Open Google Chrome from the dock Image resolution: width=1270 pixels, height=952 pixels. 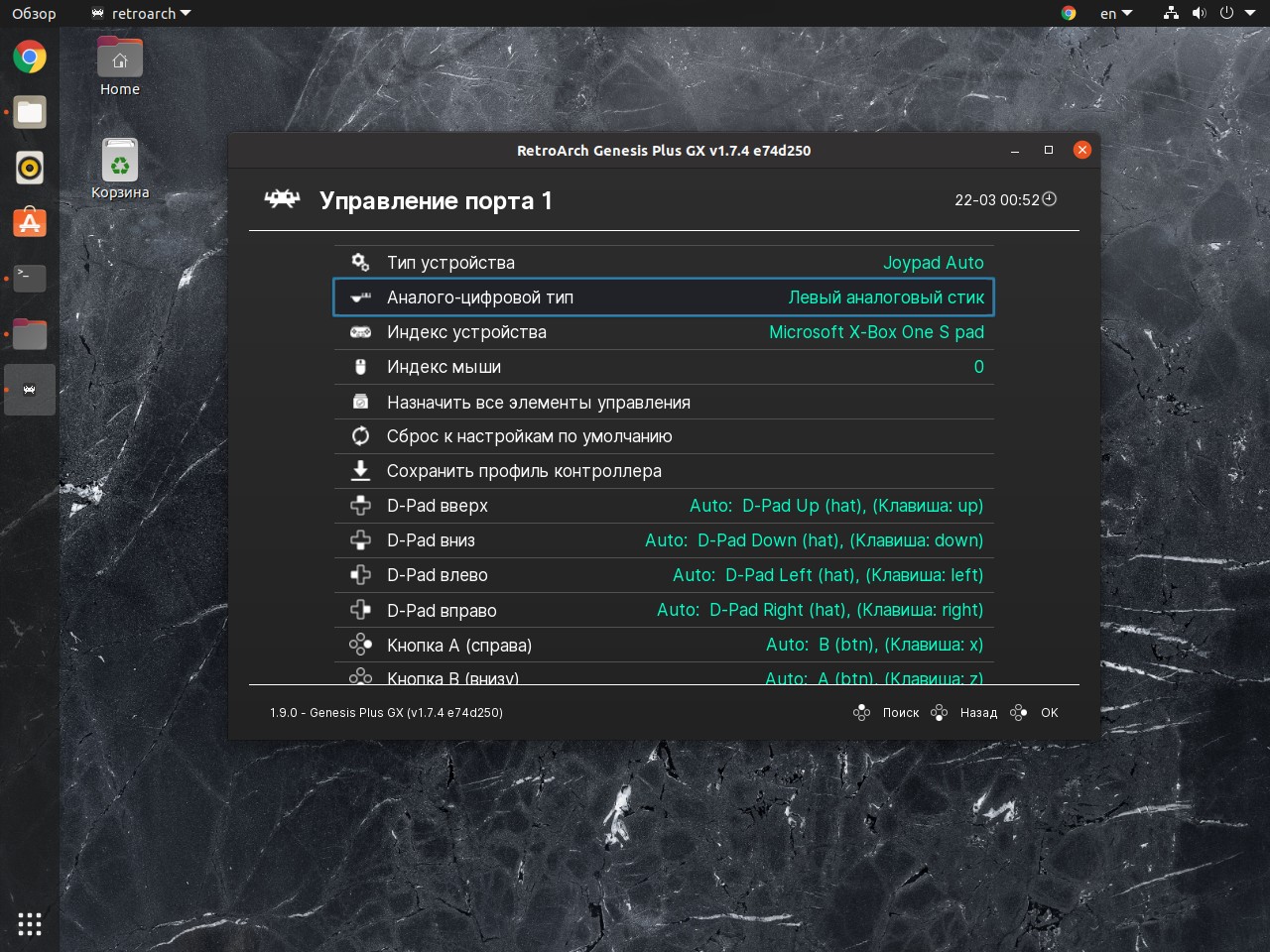point(30,57)
